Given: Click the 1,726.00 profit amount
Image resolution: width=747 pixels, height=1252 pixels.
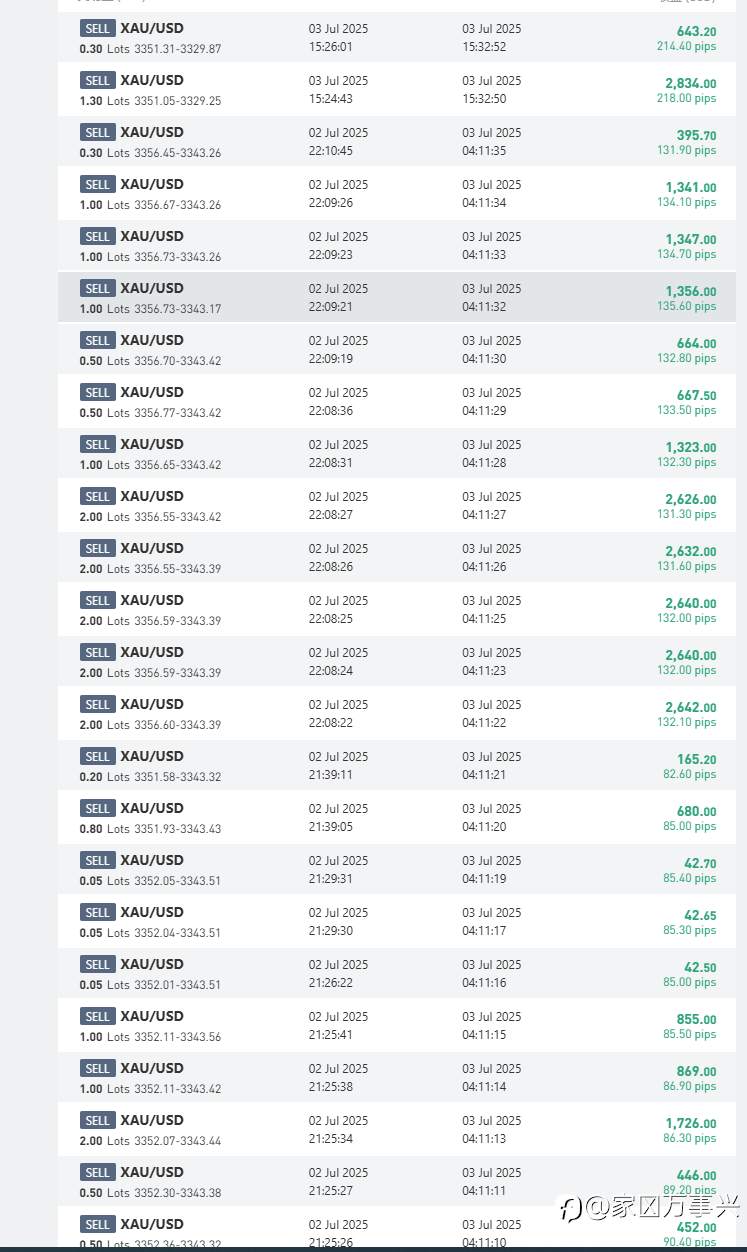Looking at the screenshot, I should point(690,1123).
